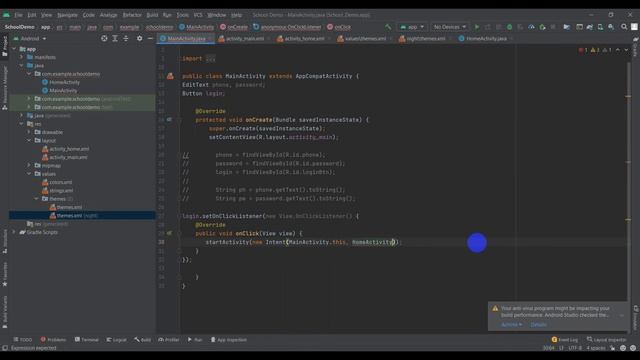This screenshot has height=360, width=640.
Task: Open the Refactor menu
Action: pos(132,15)
